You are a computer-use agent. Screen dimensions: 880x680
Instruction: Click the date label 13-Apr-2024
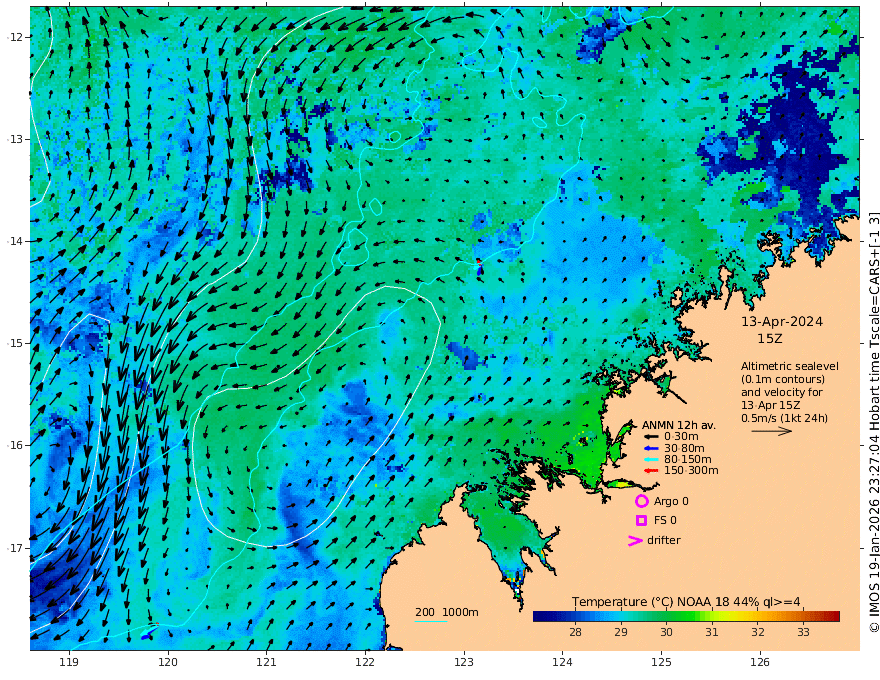coord(782,322)
